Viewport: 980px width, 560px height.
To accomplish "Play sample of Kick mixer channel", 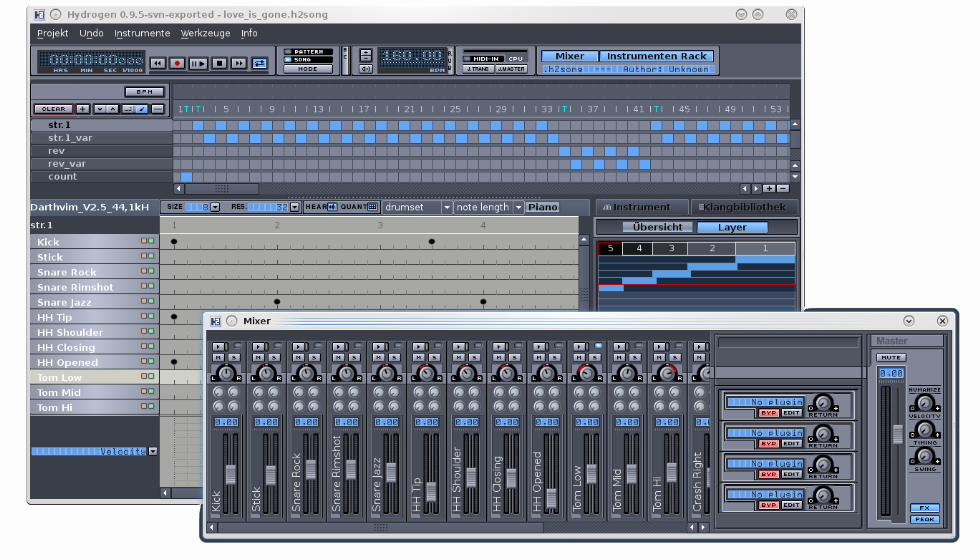I will pyautogui.click(x=218, y=346).
